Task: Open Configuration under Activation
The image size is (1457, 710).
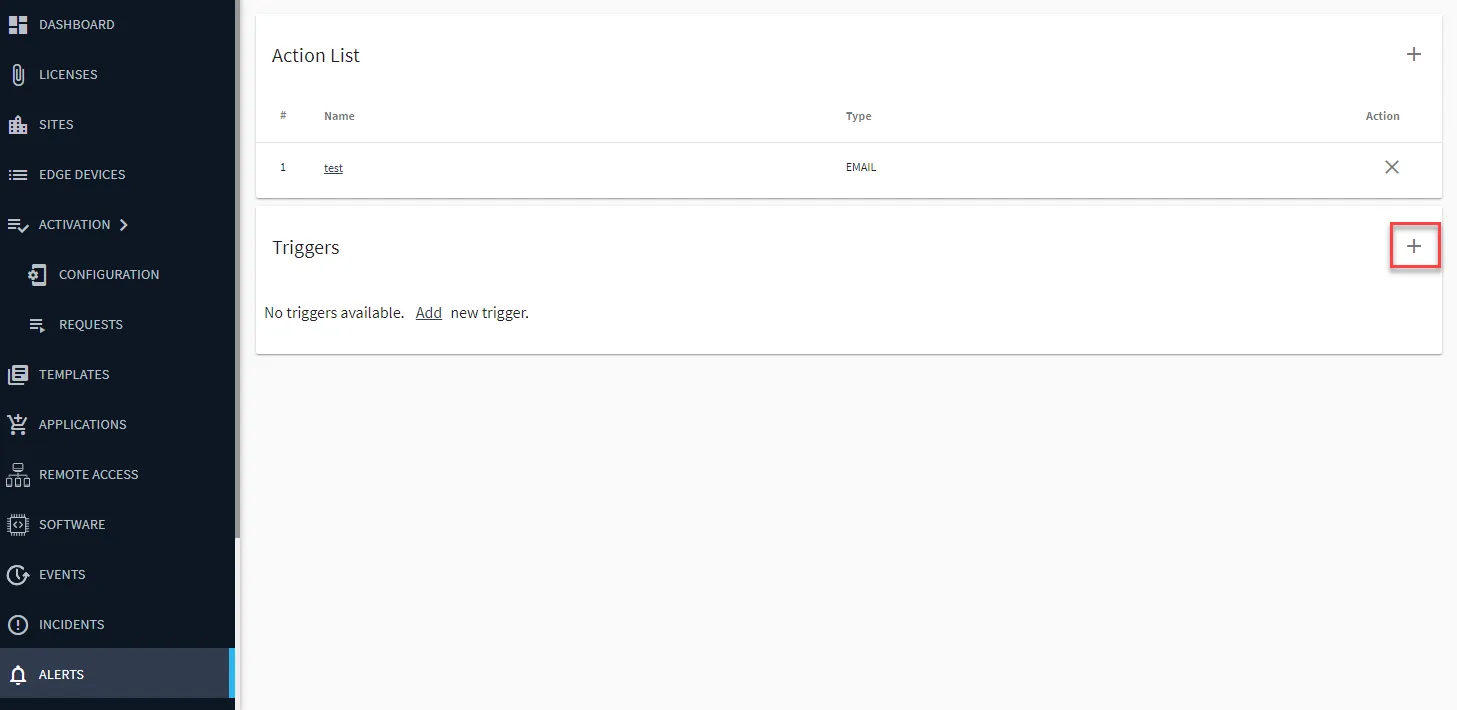Action: (x=109, y=274)
